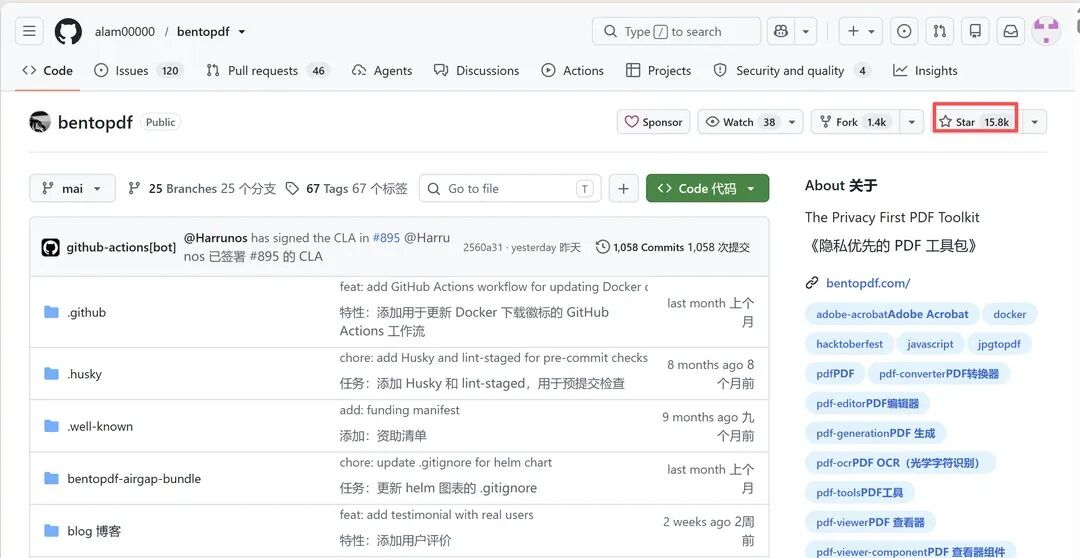Select the javascript topic tag
Image resolution: width=1080 pixels, height=558 pixels.
coord(930,344)
